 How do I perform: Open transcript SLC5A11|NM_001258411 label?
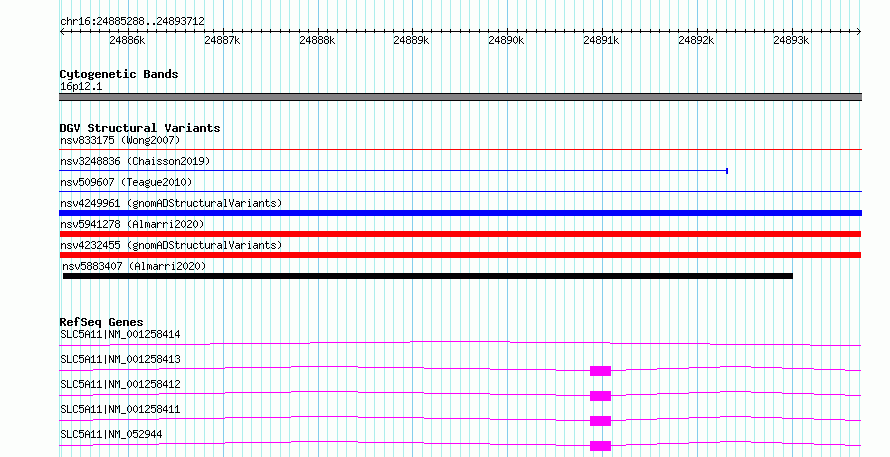click(120, 409)
